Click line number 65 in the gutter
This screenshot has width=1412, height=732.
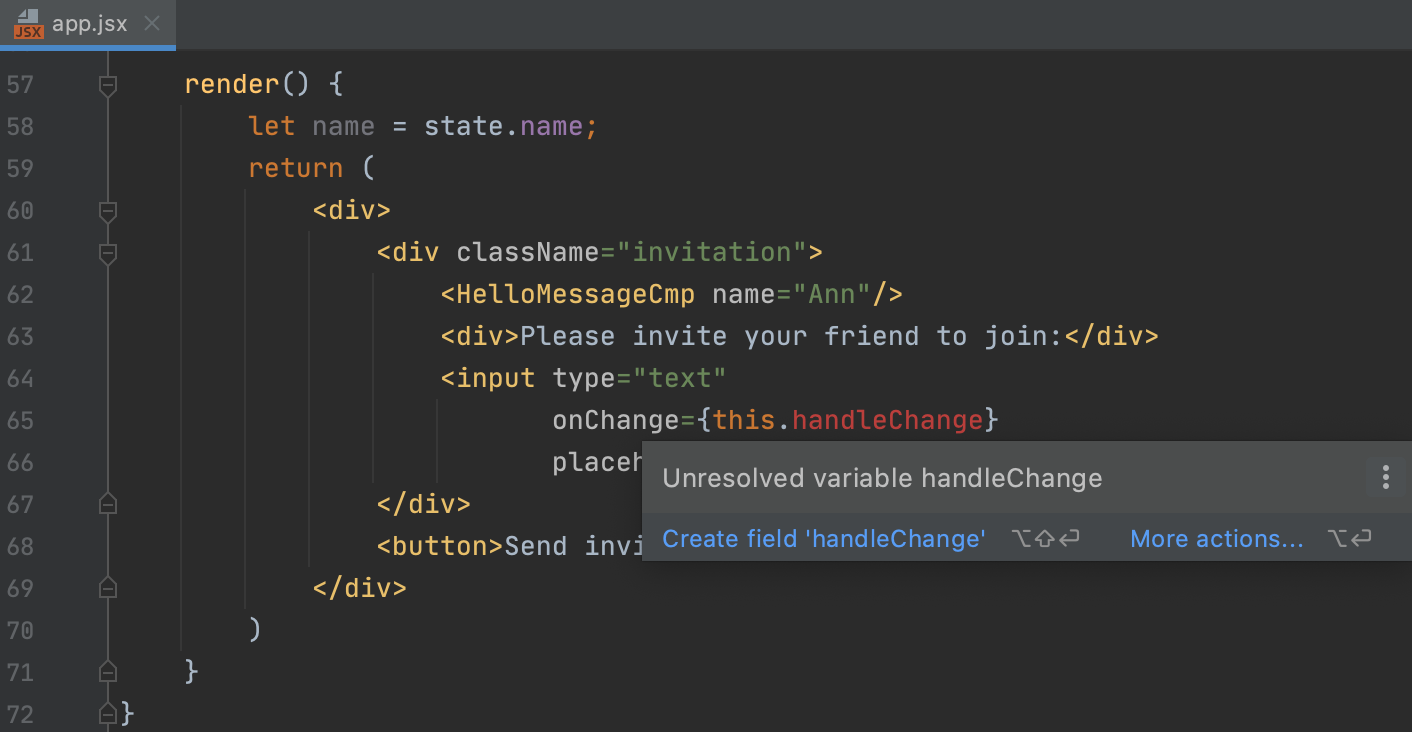[x=20, y=420]
